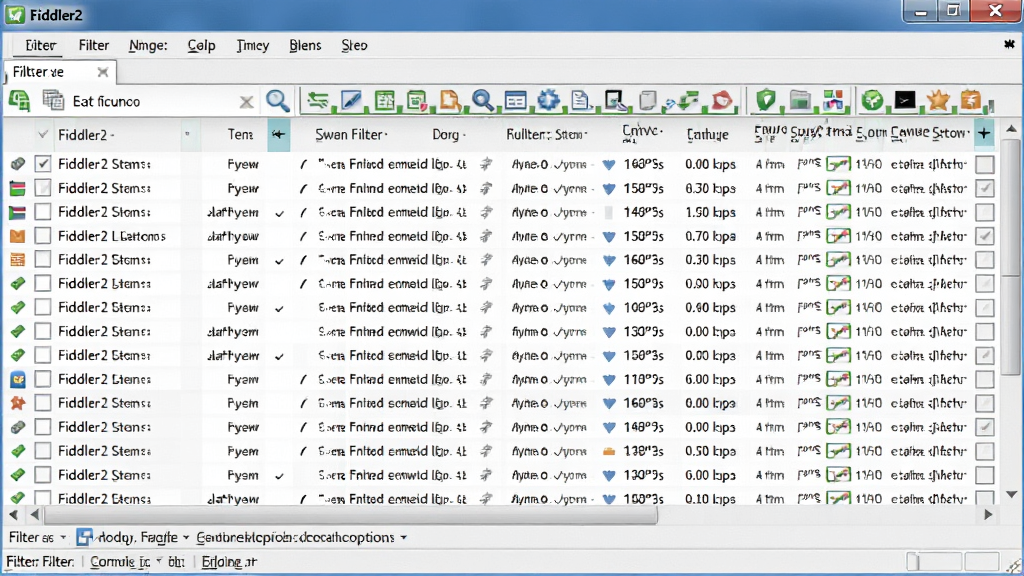Click the orange status icon in the 0.50 kips row
The width and height of the screenshot is (1024, 576).
609,451
